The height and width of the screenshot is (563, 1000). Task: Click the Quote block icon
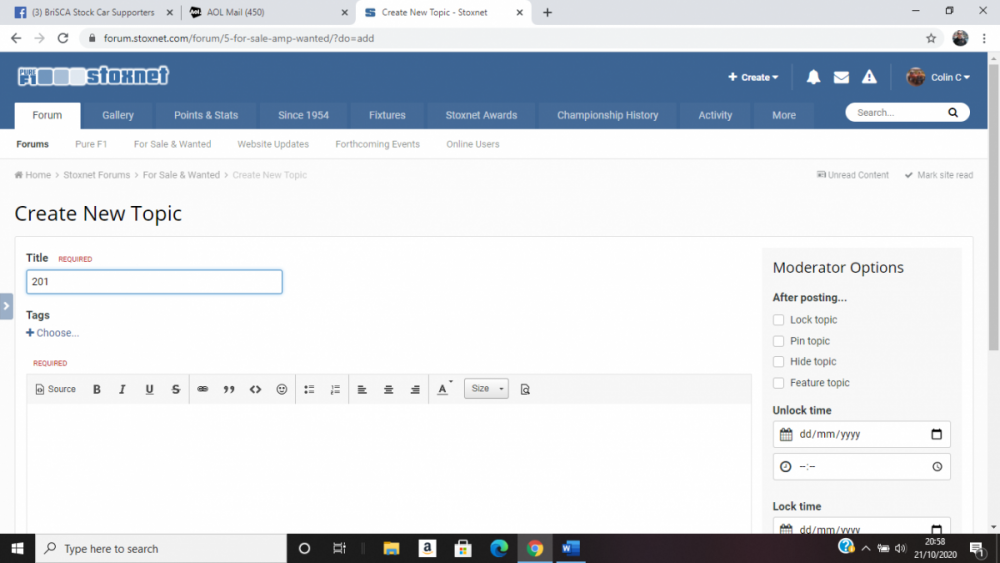pyautogui.click(x=229, y=389)
